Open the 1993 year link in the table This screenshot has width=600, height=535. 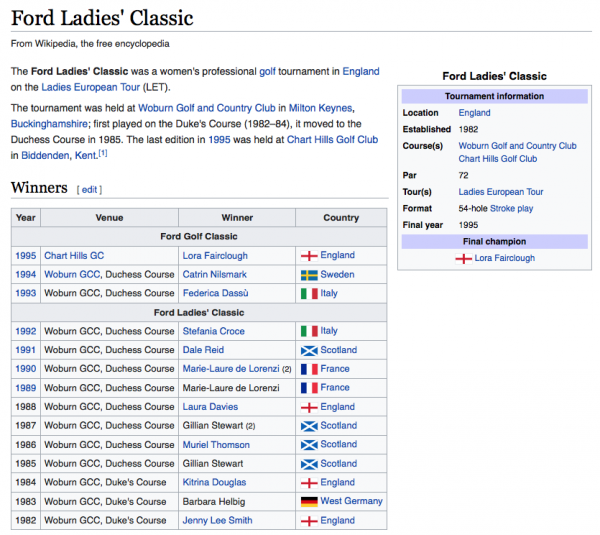tap(26, 294)
